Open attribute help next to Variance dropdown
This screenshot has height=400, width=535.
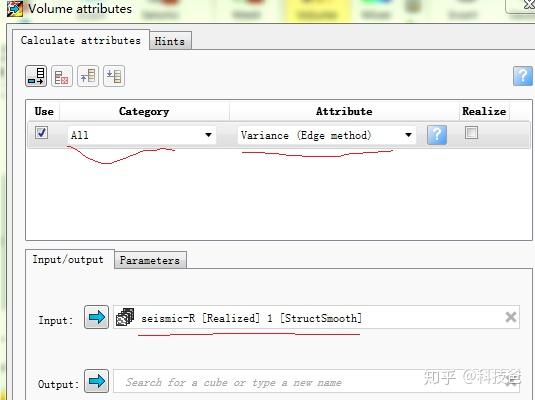437,134
